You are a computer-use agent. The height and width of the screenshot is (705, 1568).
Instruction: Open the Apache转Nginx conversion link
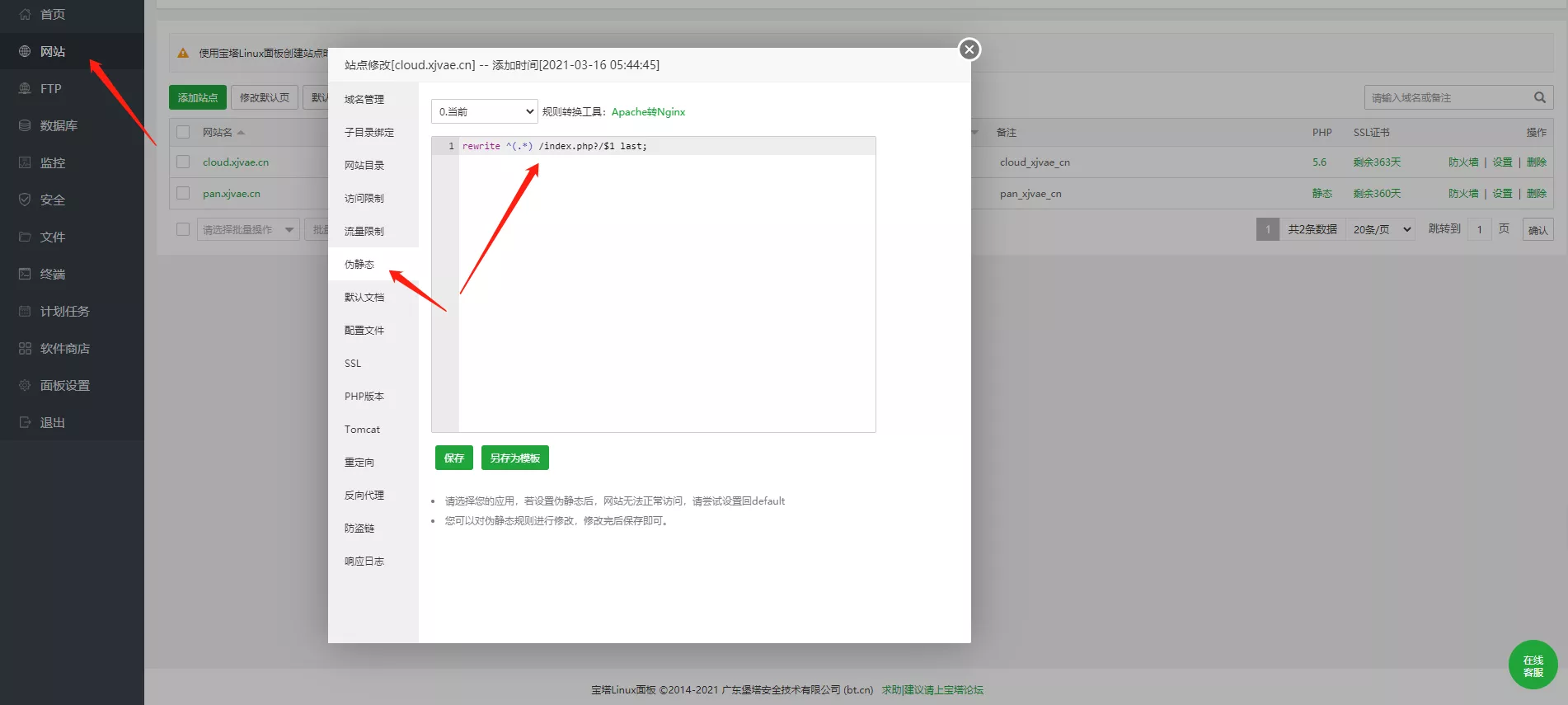point(648,111)
